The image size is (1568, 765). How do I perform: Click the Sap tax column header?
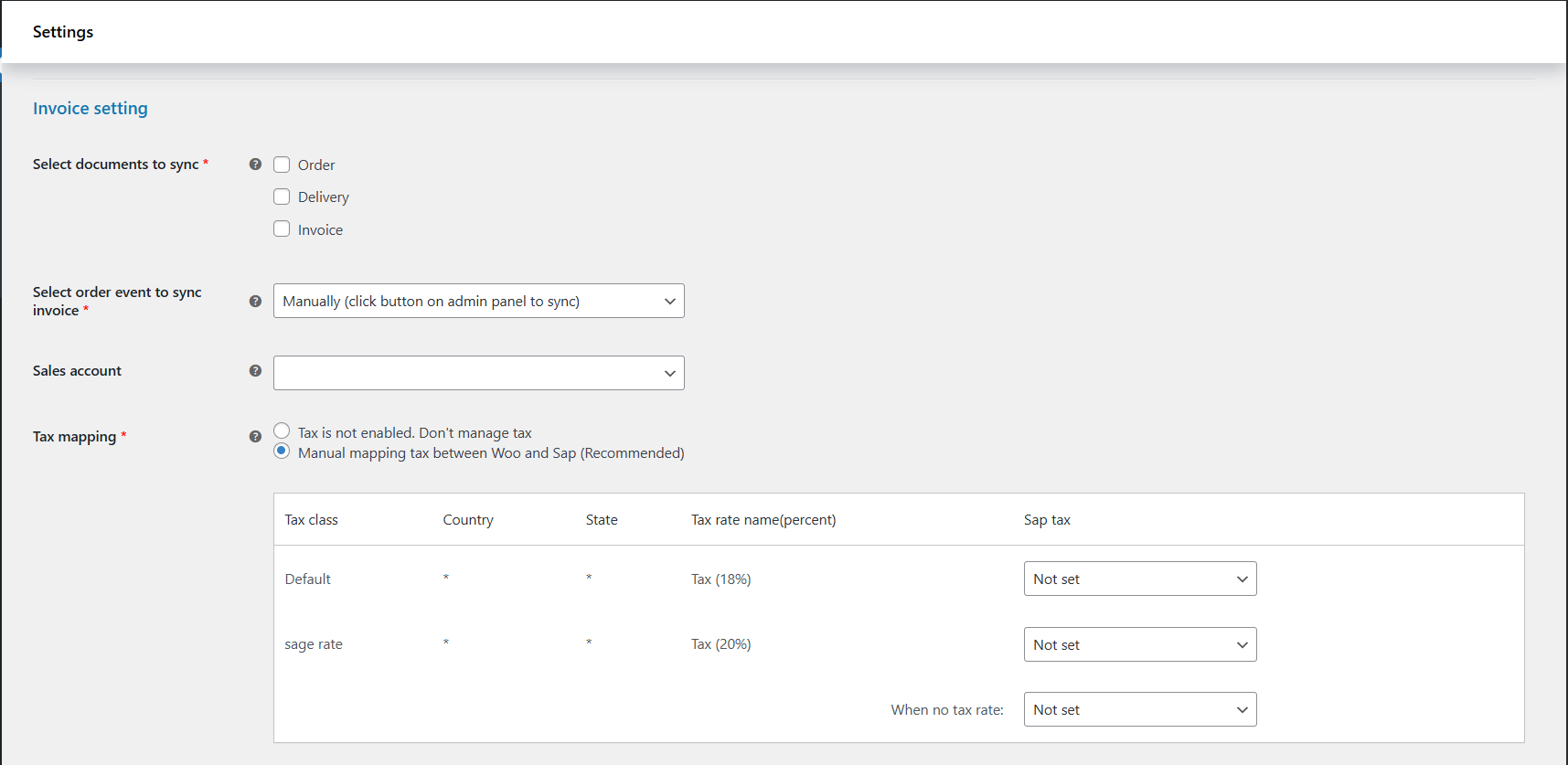point(1047,520)
